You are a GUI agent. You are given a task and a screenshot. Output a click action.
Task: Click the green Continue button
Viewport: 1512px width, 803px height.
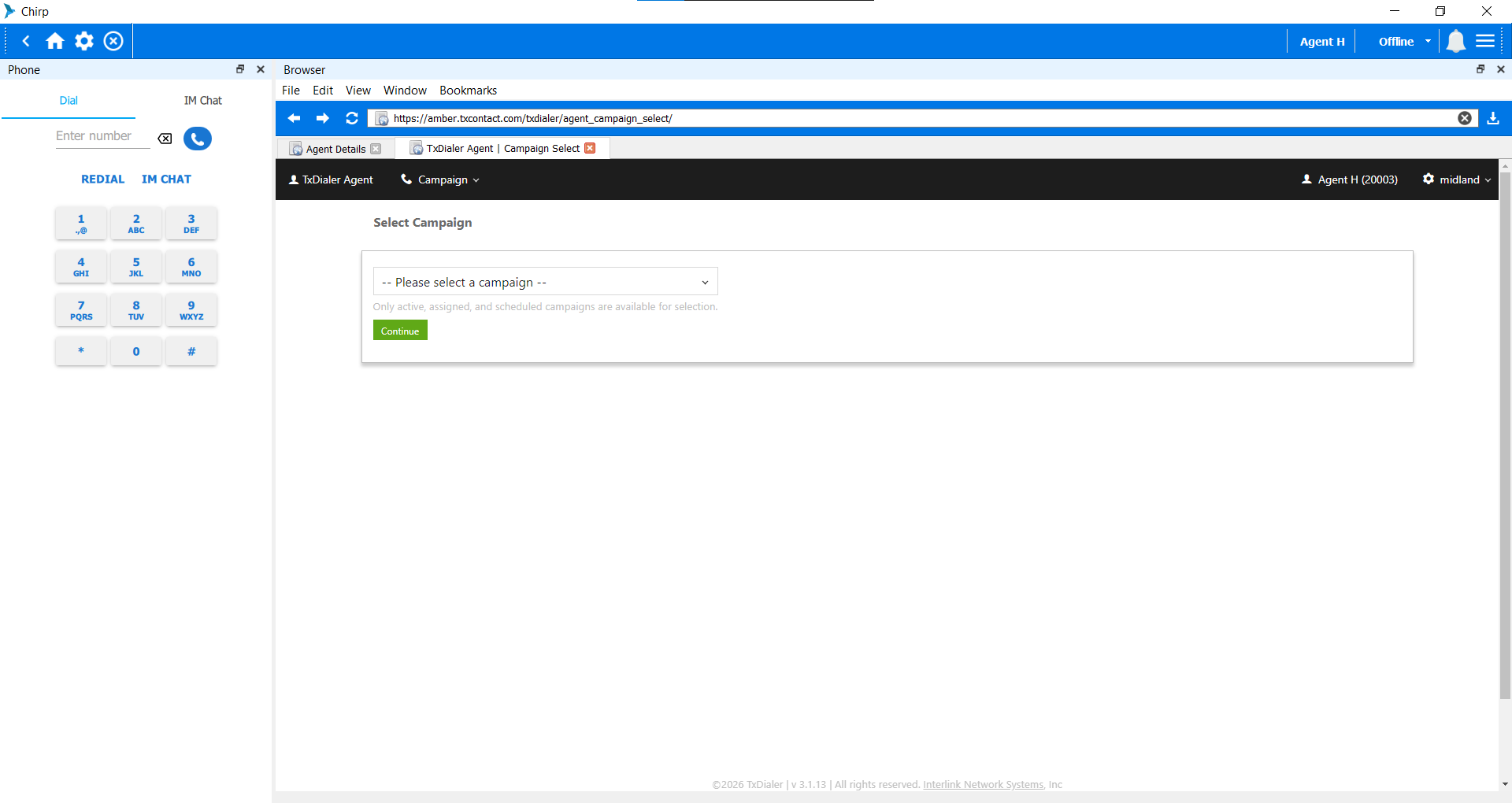point(400,331)
